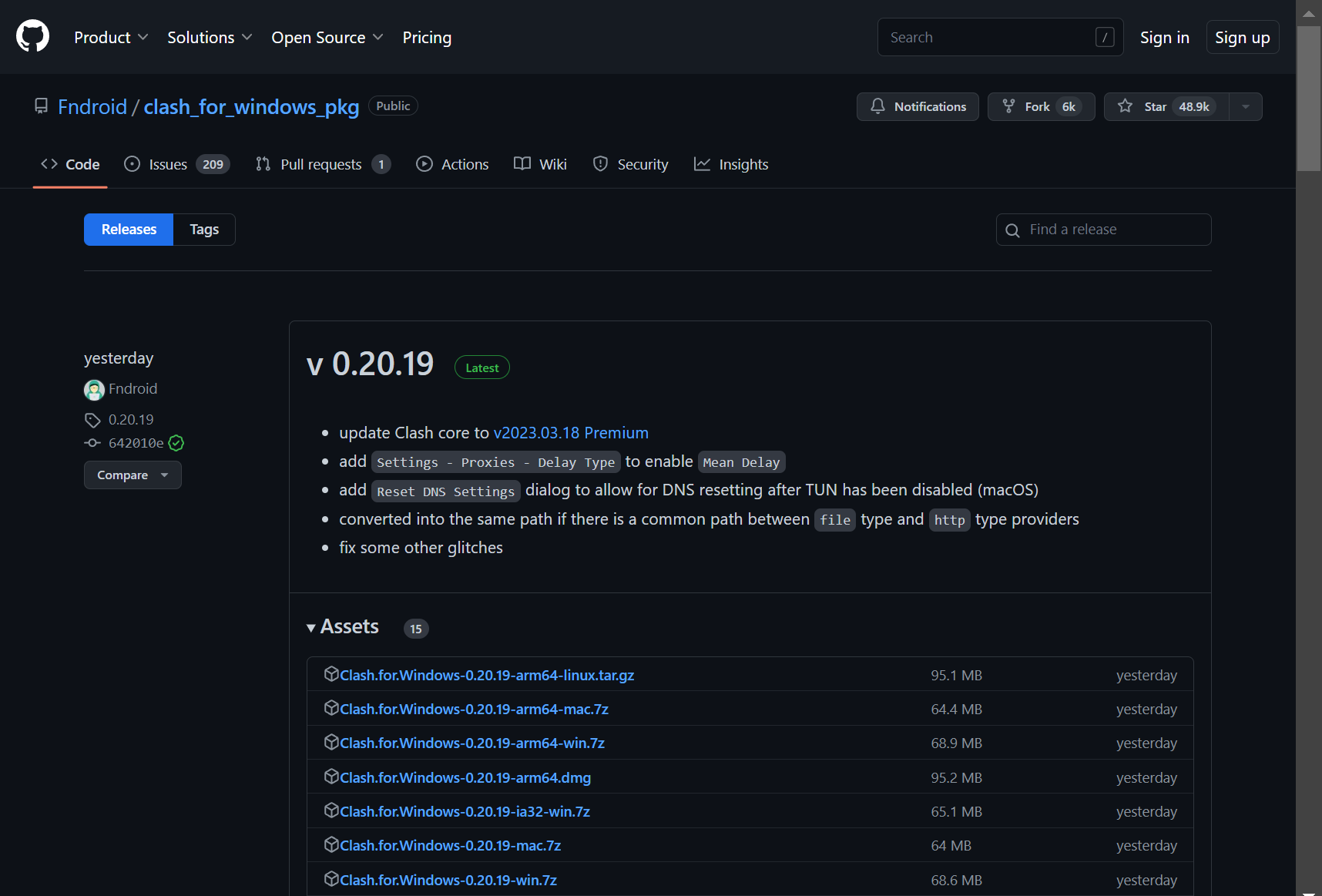Open commit 642010e
Screen dimensions: 1322x896
click(136, 443)
